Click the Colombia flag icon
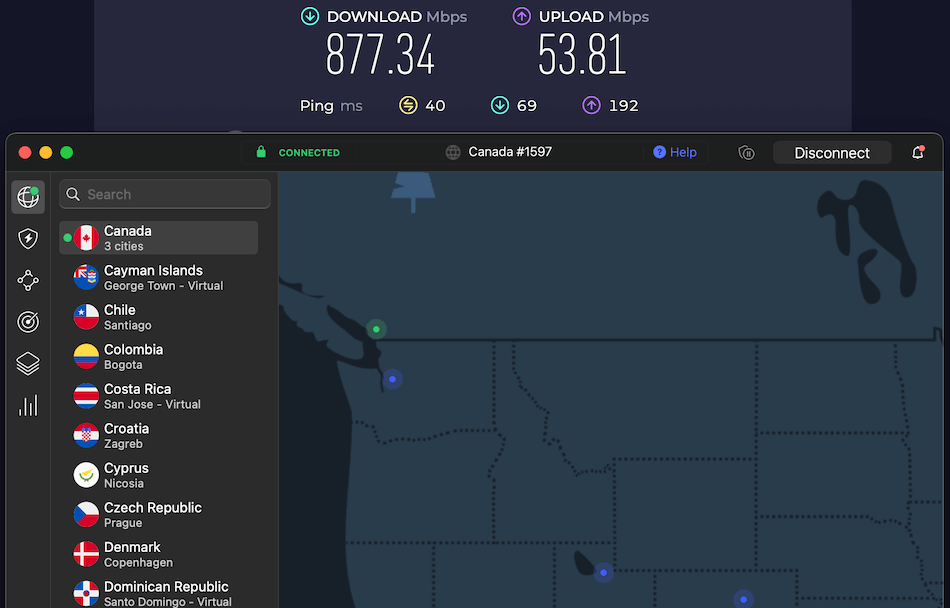 [x=86, y=357]
